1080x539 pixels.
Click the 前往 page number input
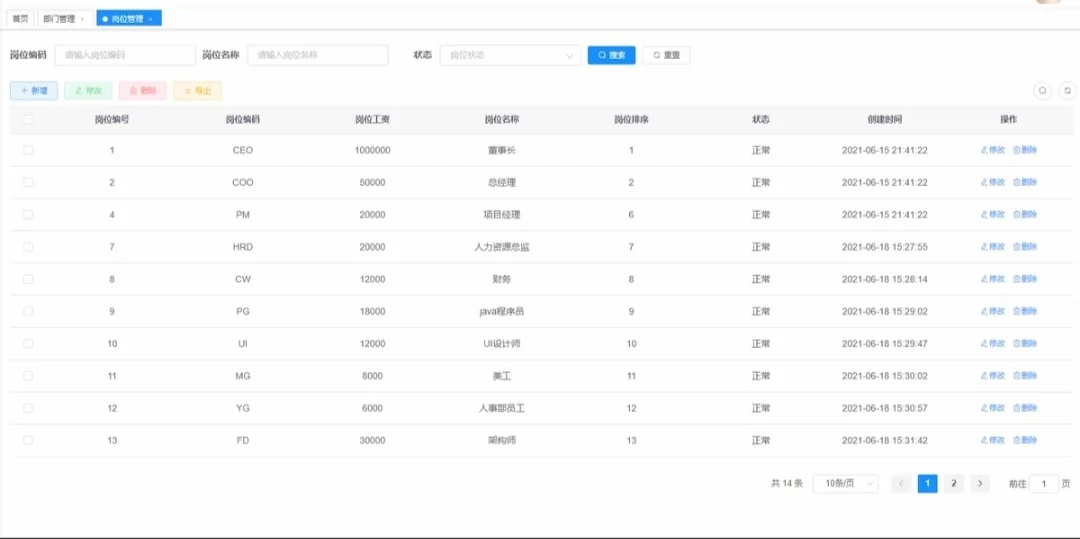(1044, 484)
